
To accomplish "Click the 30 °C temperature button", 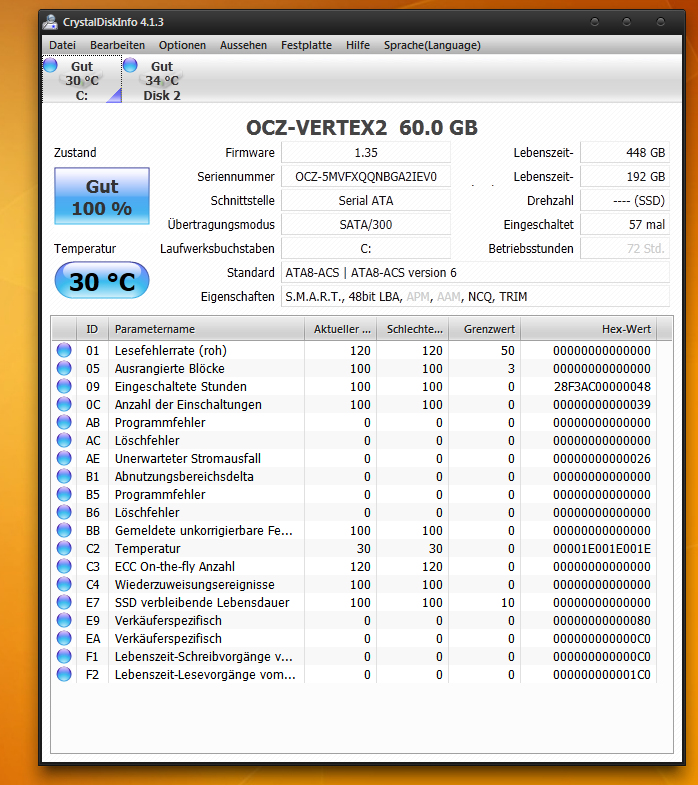I will click(x=102, y=280).
